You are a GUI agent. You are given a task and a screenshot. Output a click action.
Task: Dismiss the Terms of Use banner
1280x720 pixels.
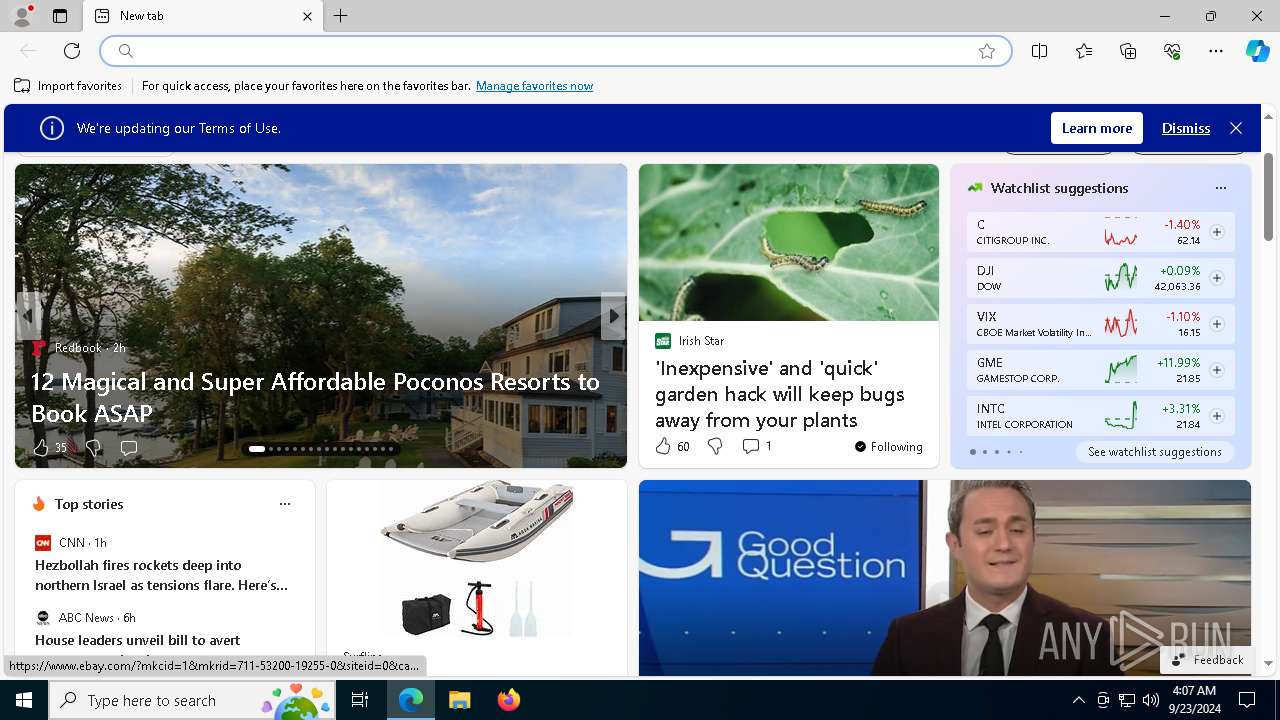tap(1186, 128)
